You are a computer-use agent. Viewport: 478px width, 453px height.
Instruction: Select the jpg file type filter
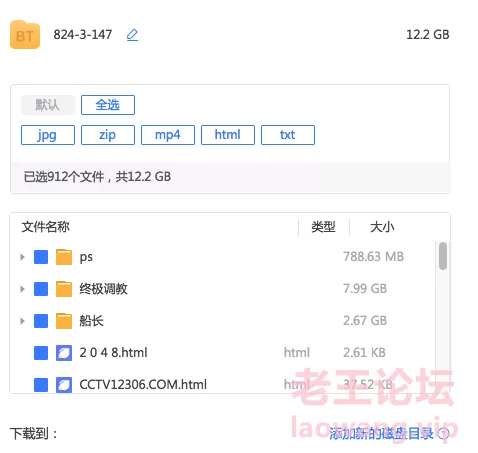[x=48, y=135]
